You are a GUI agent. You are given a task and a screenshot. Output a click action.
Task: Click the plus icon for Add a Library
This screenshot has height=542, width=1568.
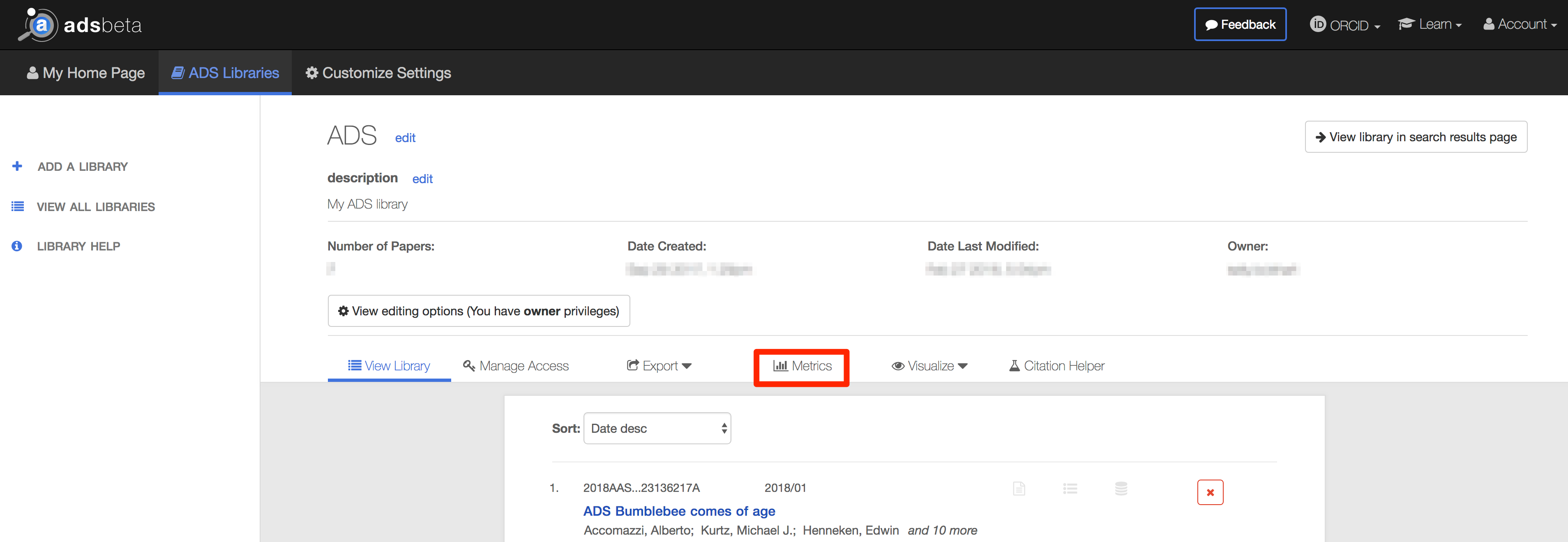click(17, 166)
